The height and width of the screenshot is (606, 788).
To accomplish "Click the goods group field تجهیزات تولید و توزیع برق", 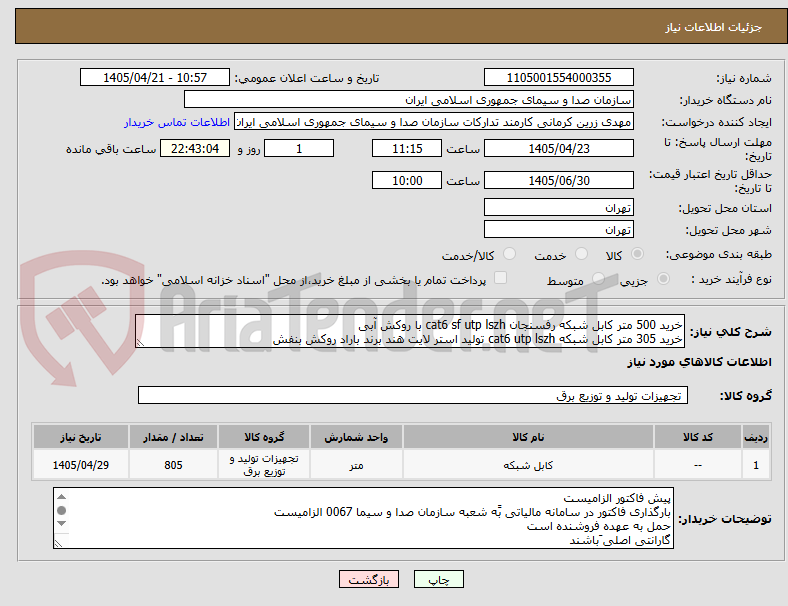I will coord(413,395).
